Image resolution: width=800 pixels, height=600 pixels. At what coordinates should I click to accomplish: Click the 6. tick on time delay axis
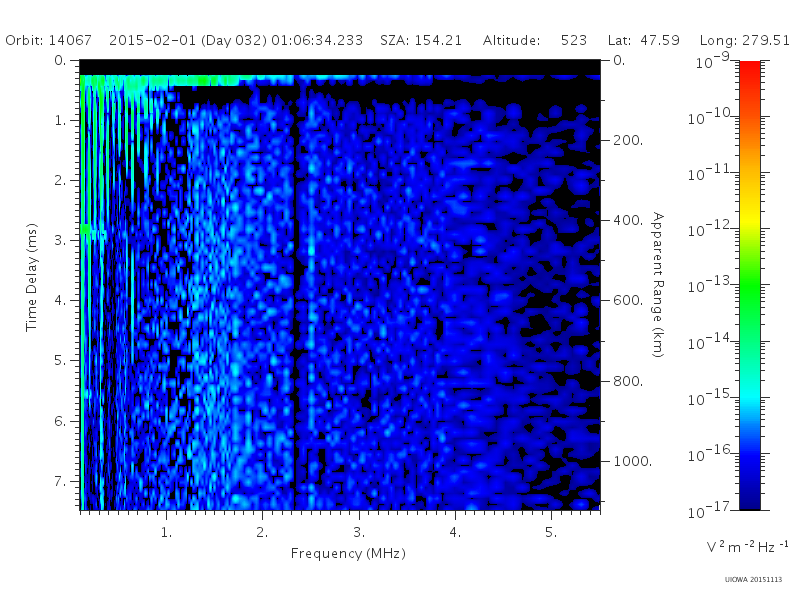coord(60,421)
